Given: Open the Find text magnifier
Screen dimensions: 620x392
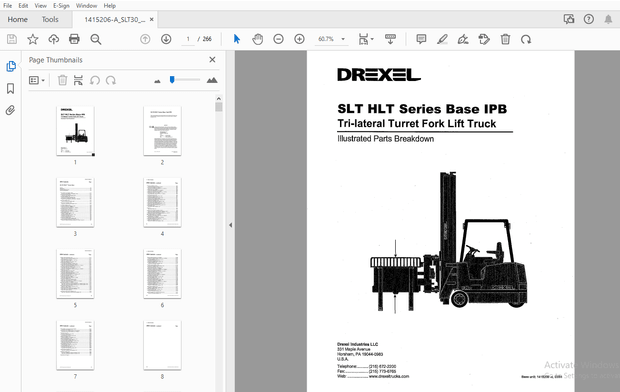Looking at the screenshot, I should (x=96, y=39).
